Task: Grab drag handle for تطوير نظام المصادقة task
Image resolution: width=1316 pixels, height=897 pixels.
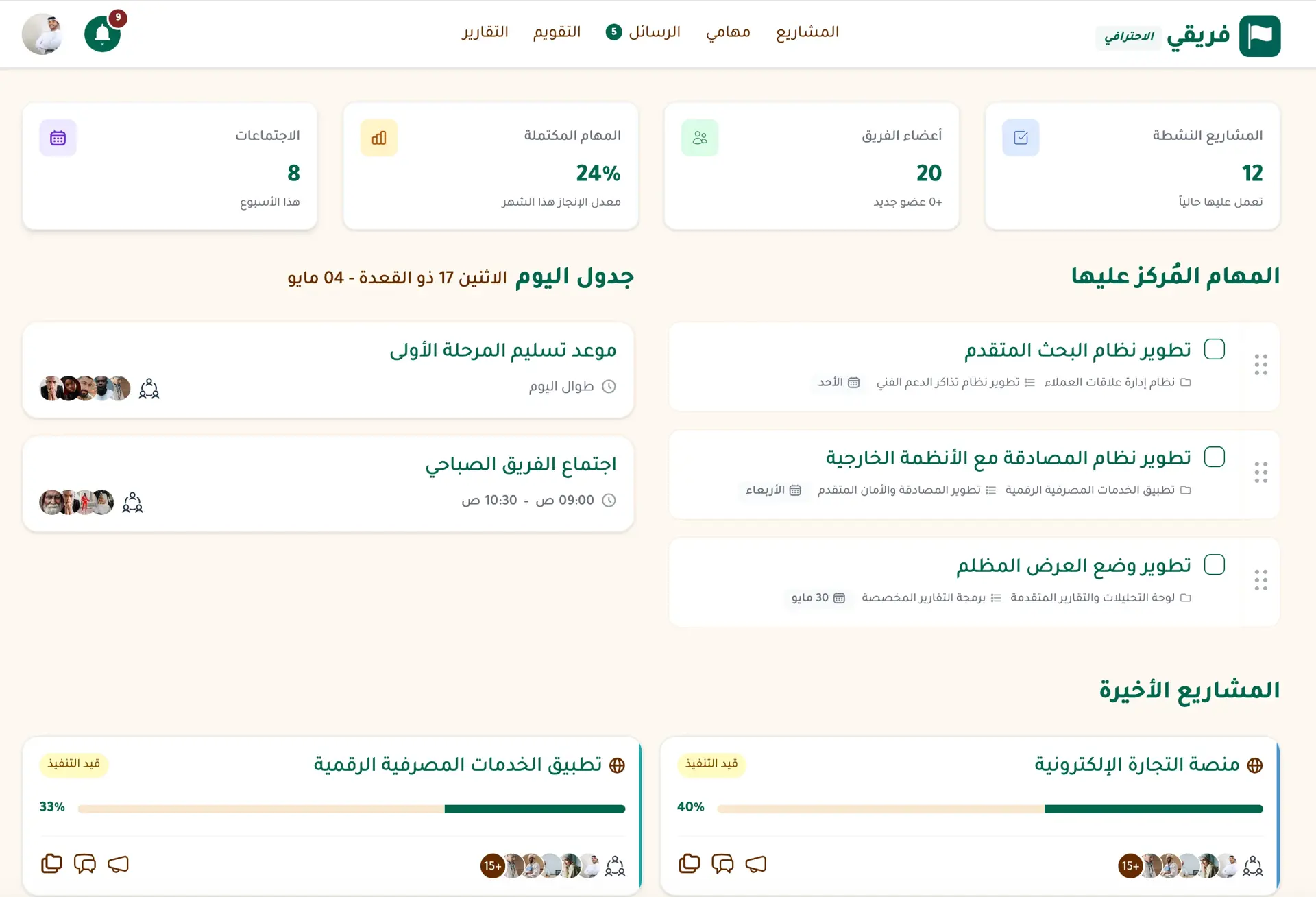Action: tap(1260, 473)
